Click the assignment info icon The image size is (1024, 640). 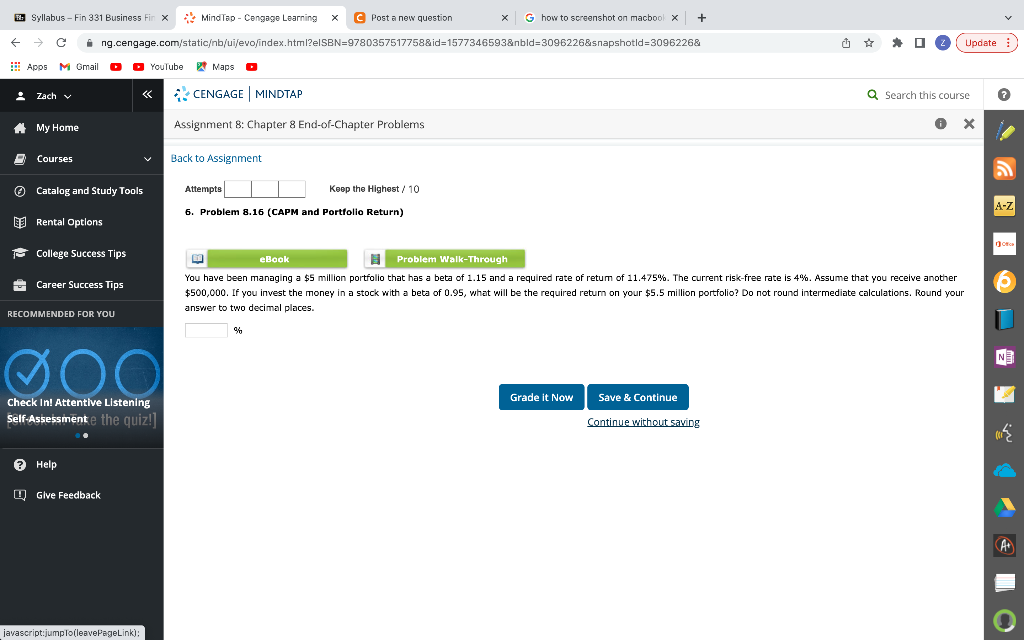(938, 124)
